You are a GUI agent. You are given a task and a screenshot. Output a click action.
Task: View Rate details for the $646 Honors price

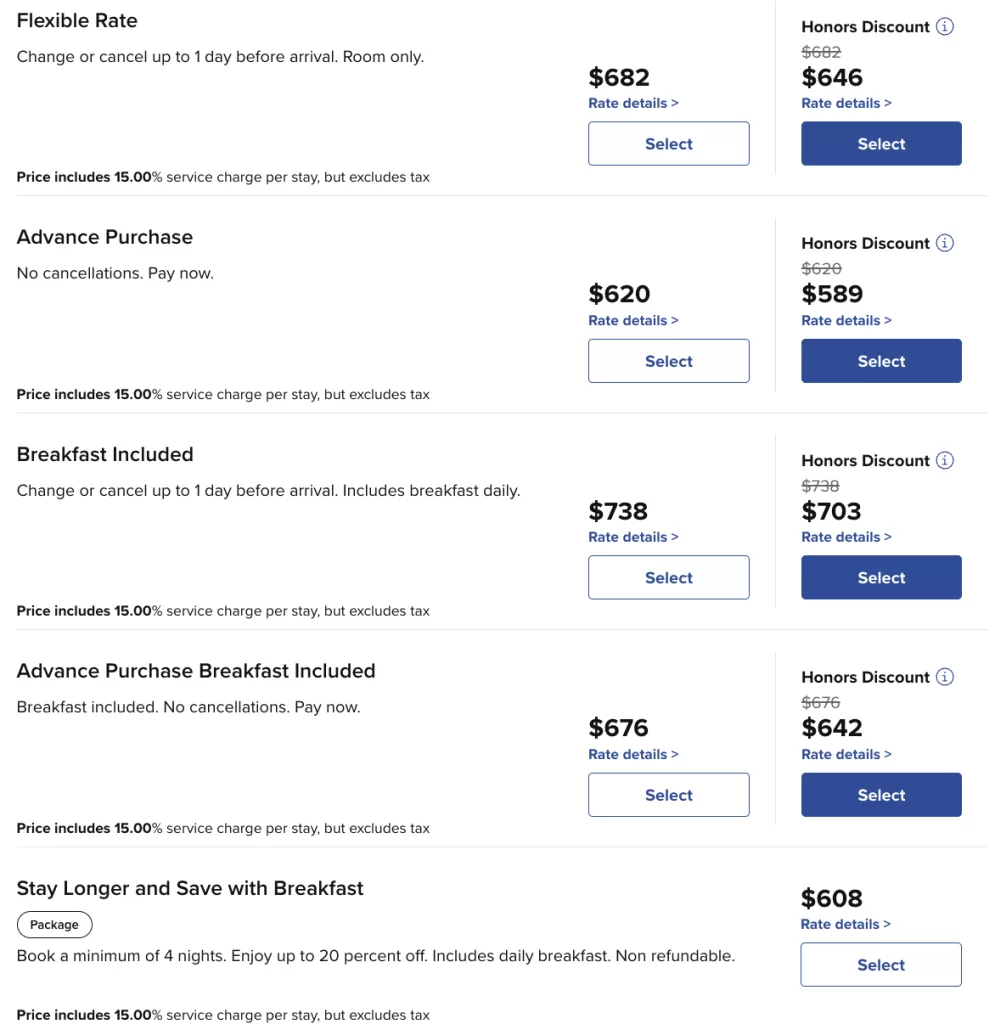846,103
